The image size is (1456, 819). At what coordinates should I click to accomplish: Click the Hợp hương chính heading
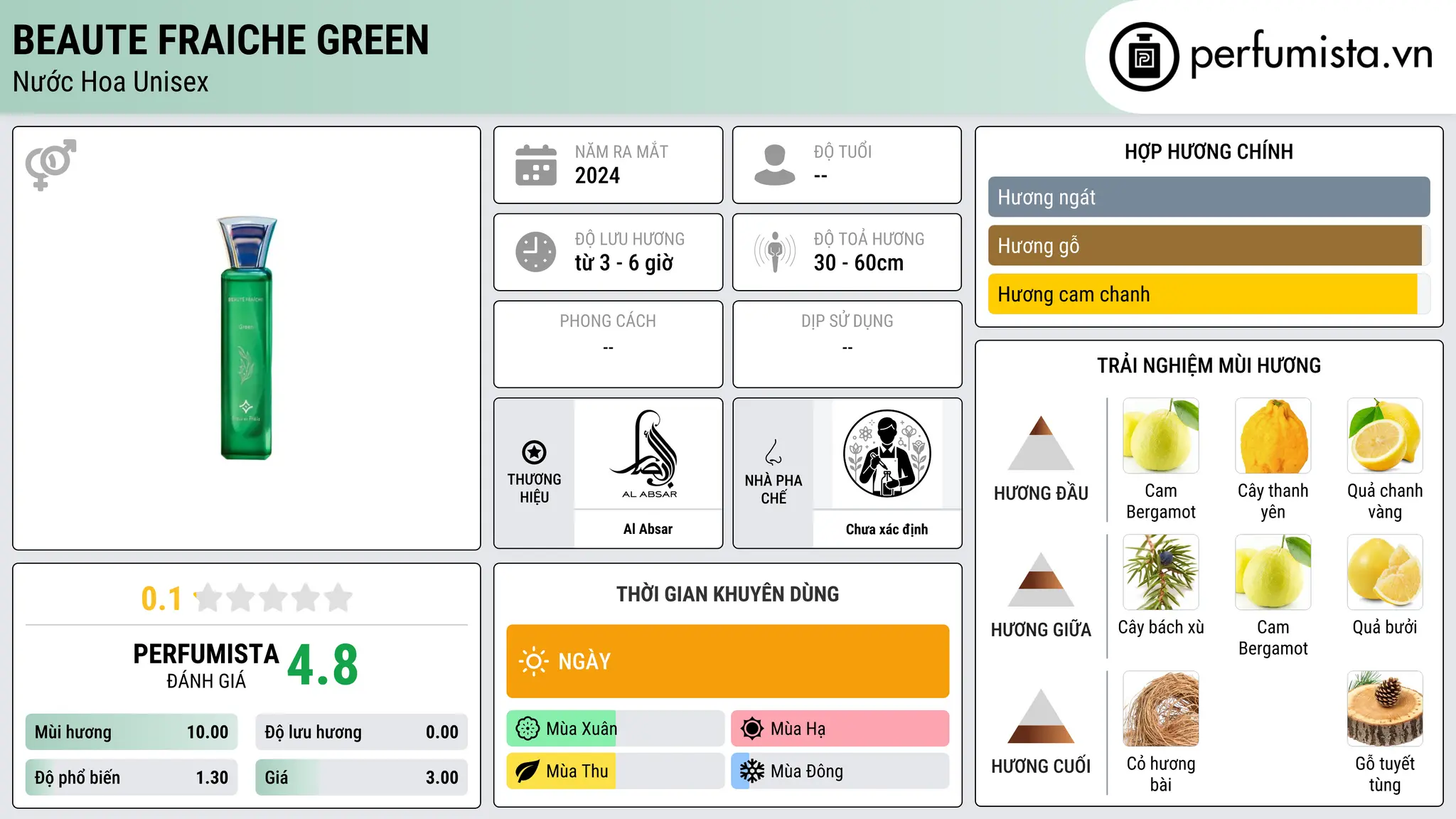point(1209,151)
